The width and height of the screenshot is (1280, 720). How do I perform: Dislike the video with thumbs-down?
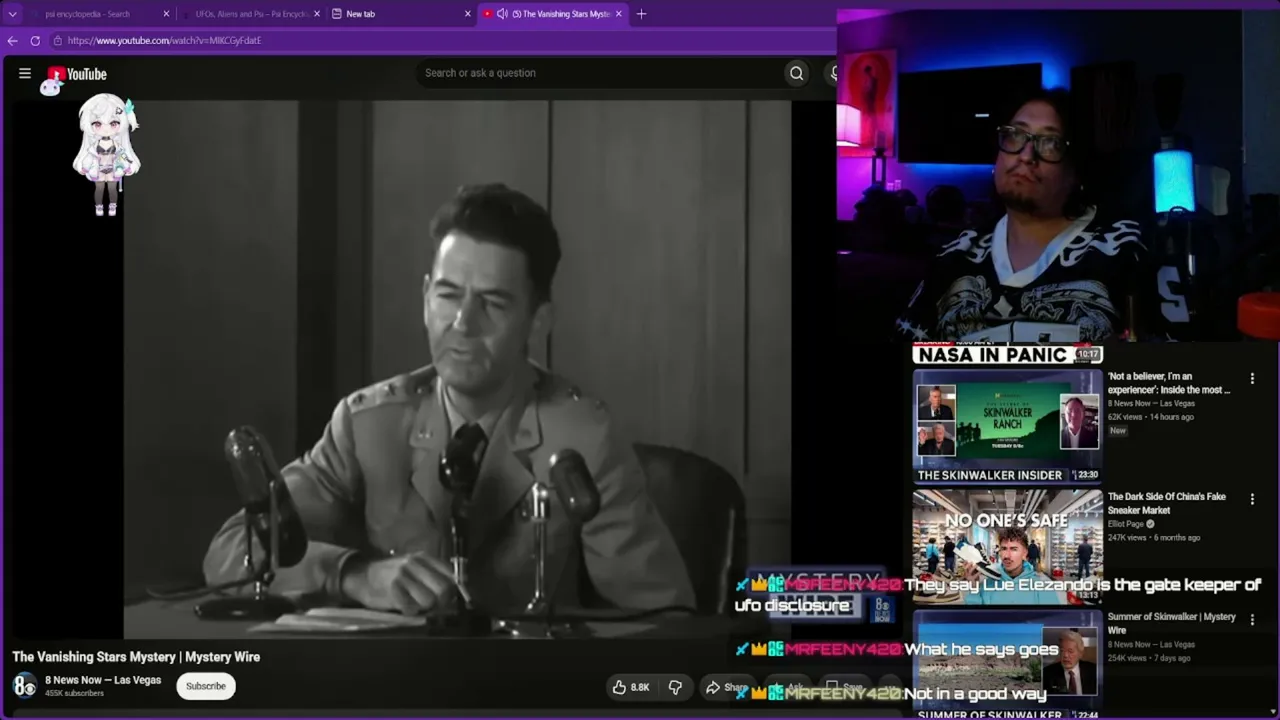(x=675, y=687)
